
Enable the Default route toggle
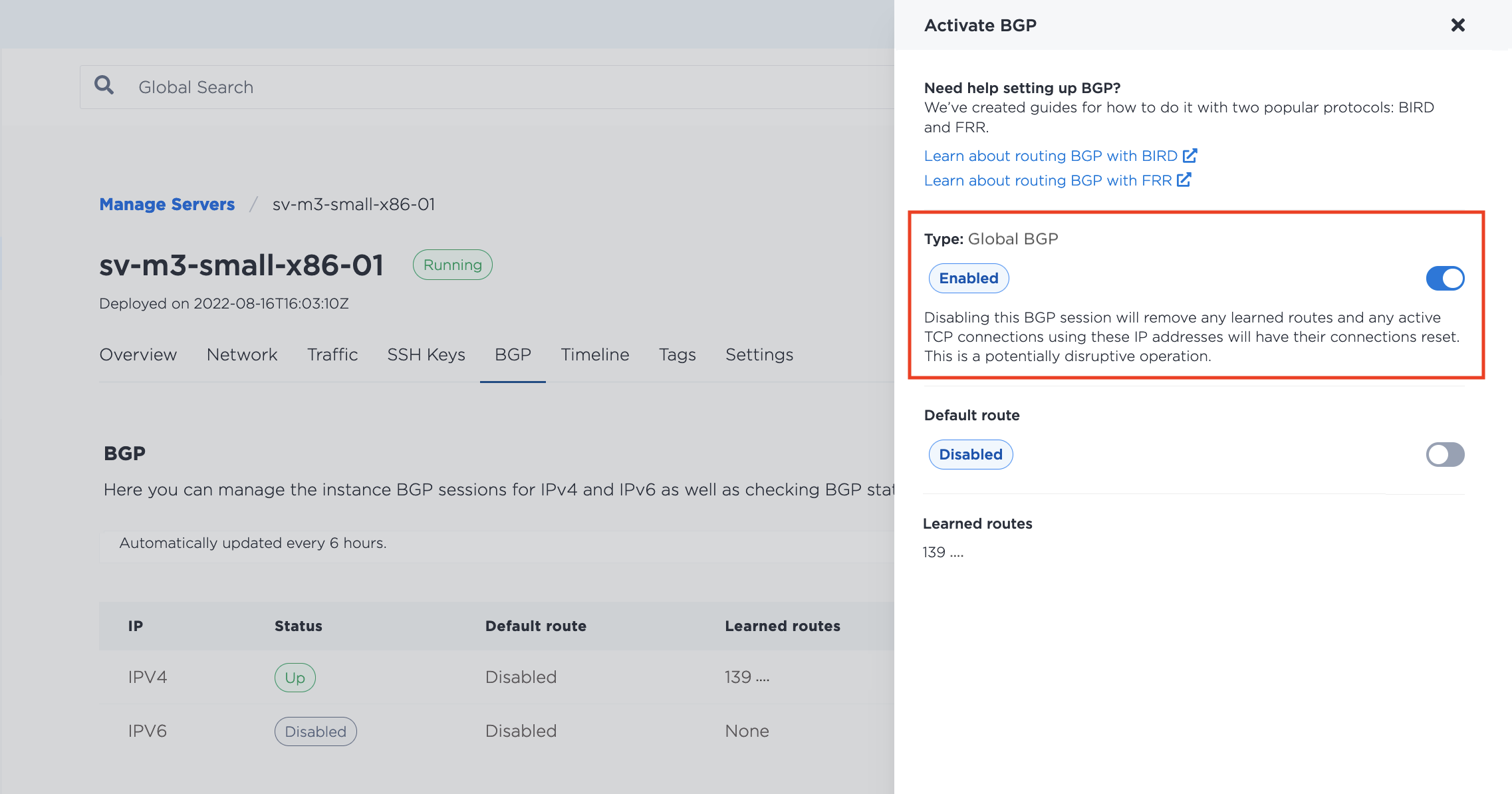point(1445,454)
